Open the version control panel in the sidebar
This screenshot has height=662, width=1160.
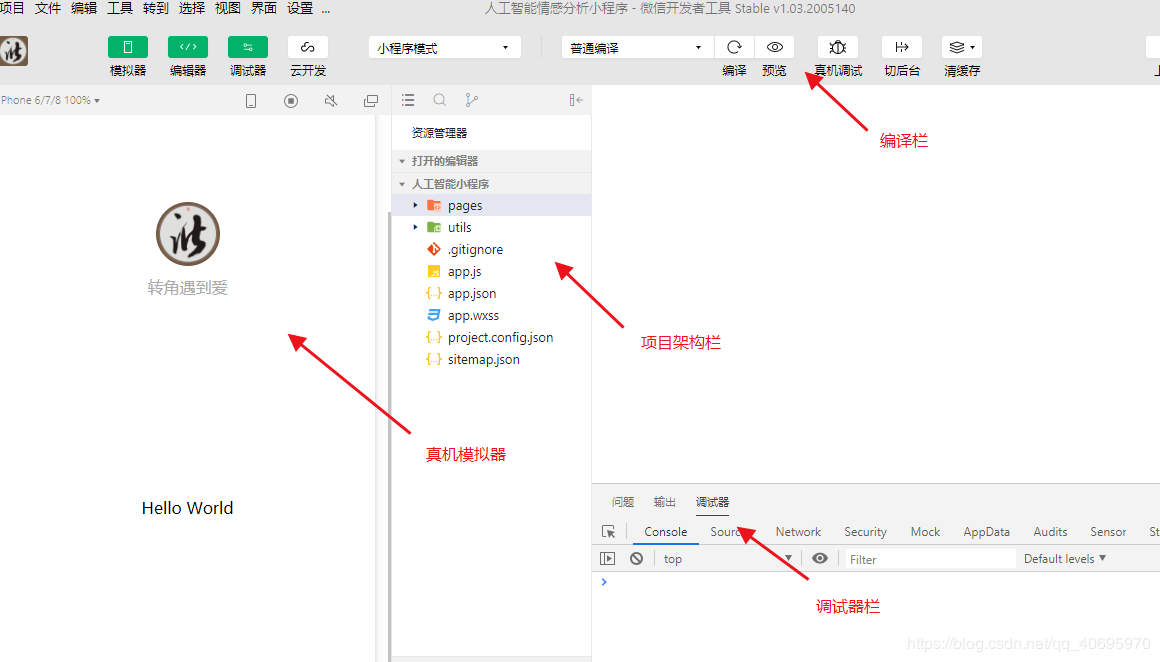pos(471,100)
